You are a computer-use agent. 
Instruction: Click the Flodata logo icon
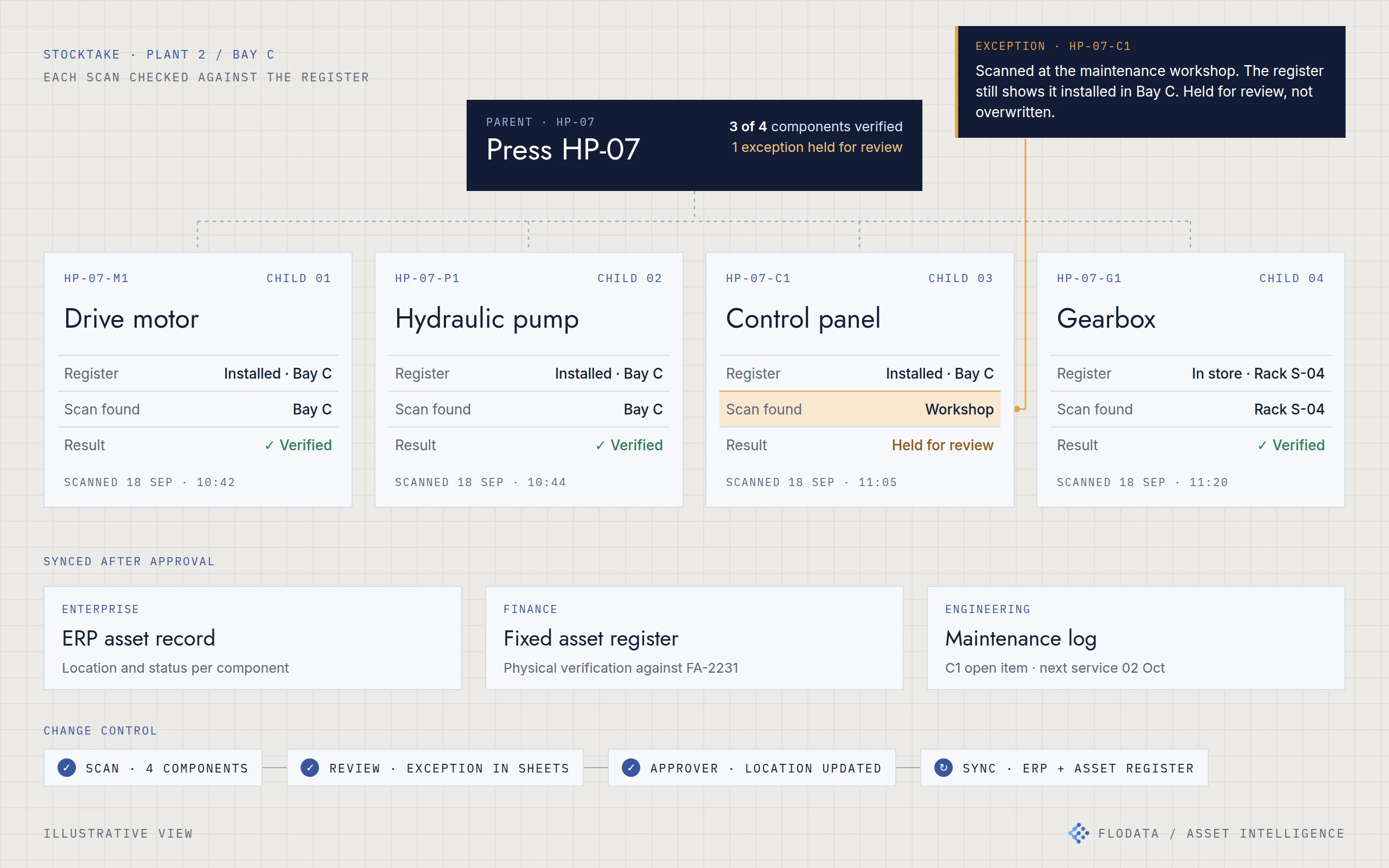1079,833
